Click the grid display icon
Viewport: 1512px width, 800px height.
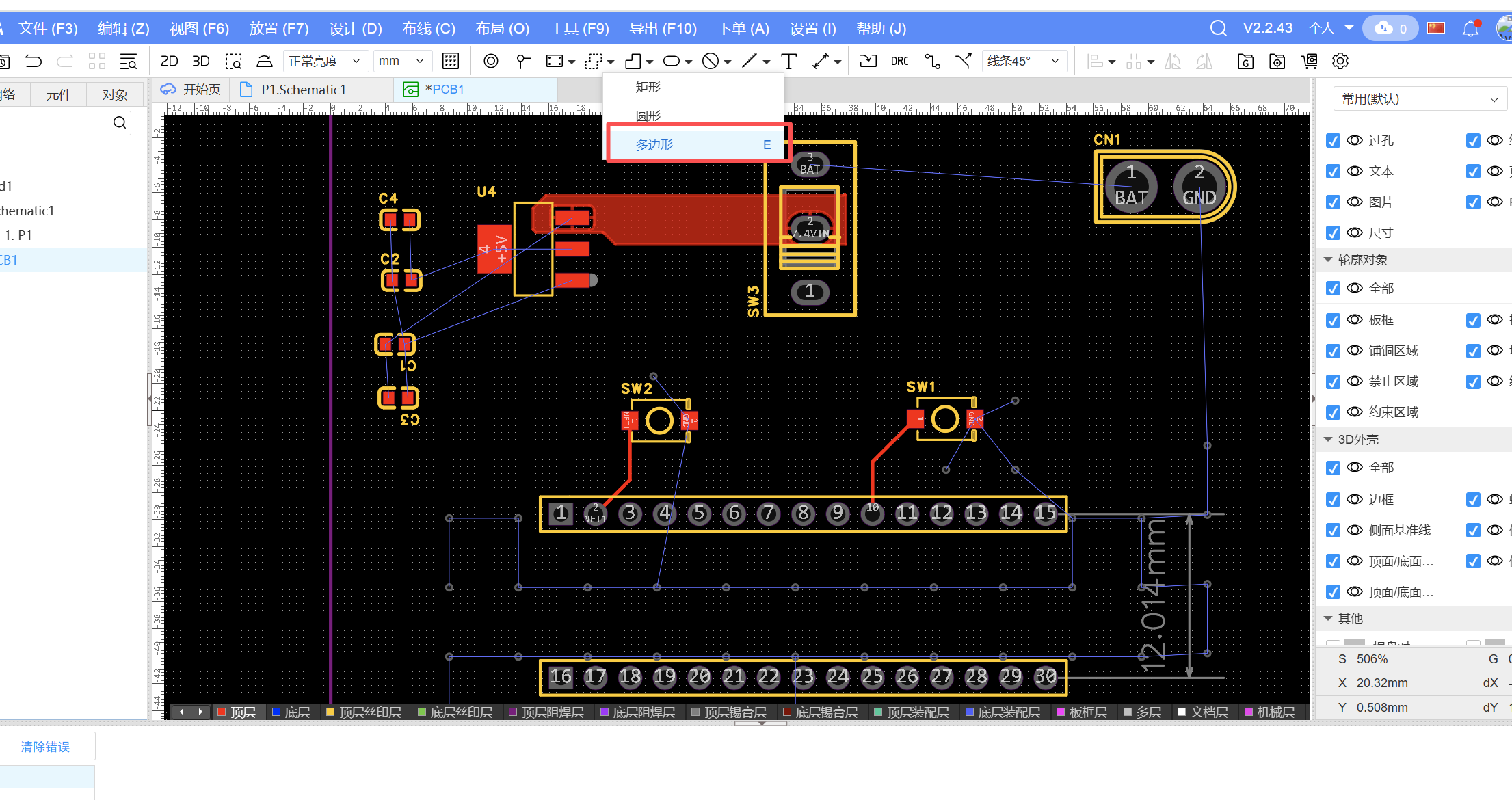[x=451, y=62]
